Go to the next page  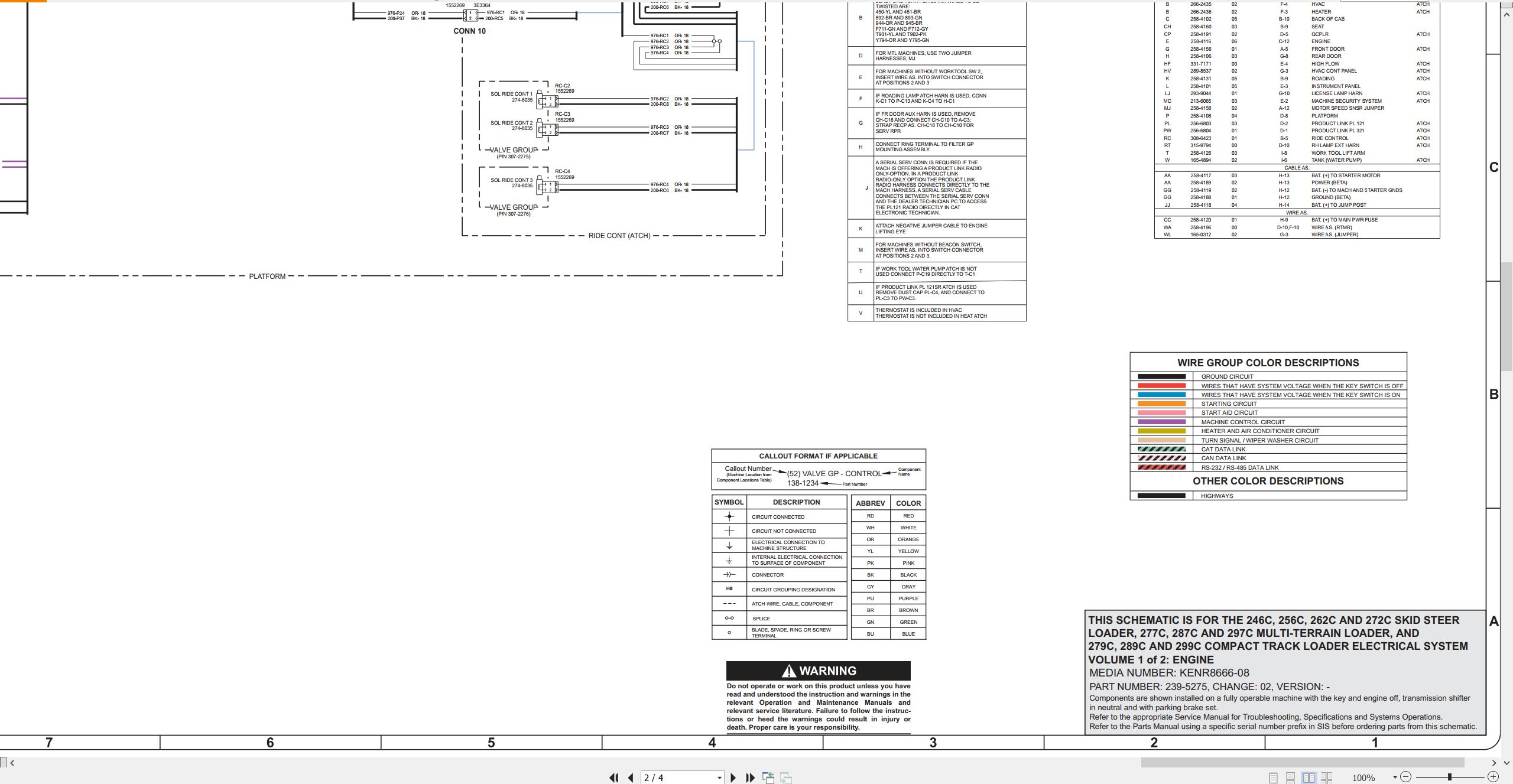[x=733, y=778]
